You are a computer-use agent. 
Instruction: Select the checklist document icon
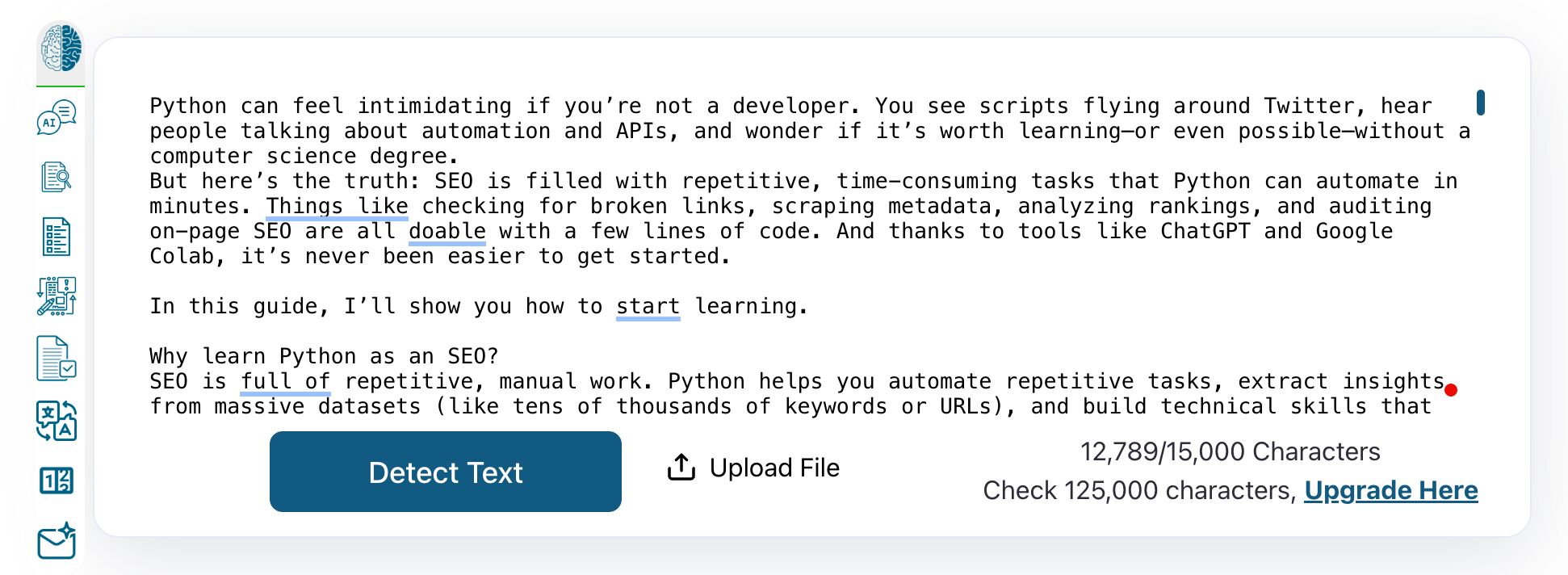pos(57,237)
